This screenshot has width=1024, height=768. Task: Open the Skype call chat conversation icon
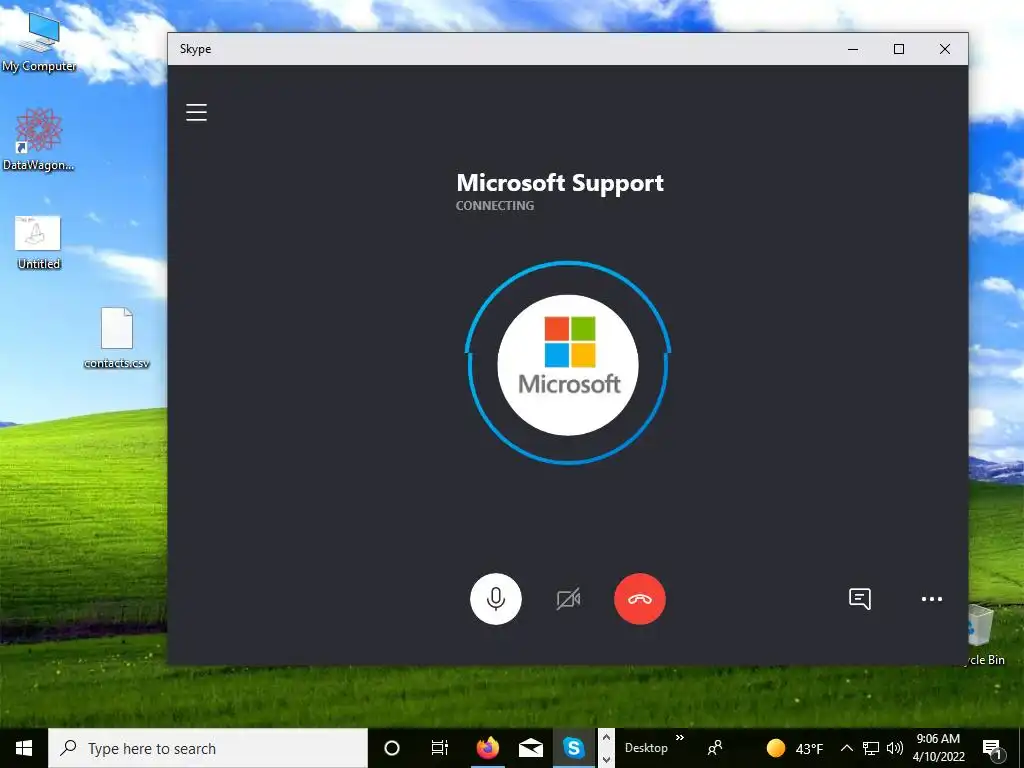click(859, 599)
